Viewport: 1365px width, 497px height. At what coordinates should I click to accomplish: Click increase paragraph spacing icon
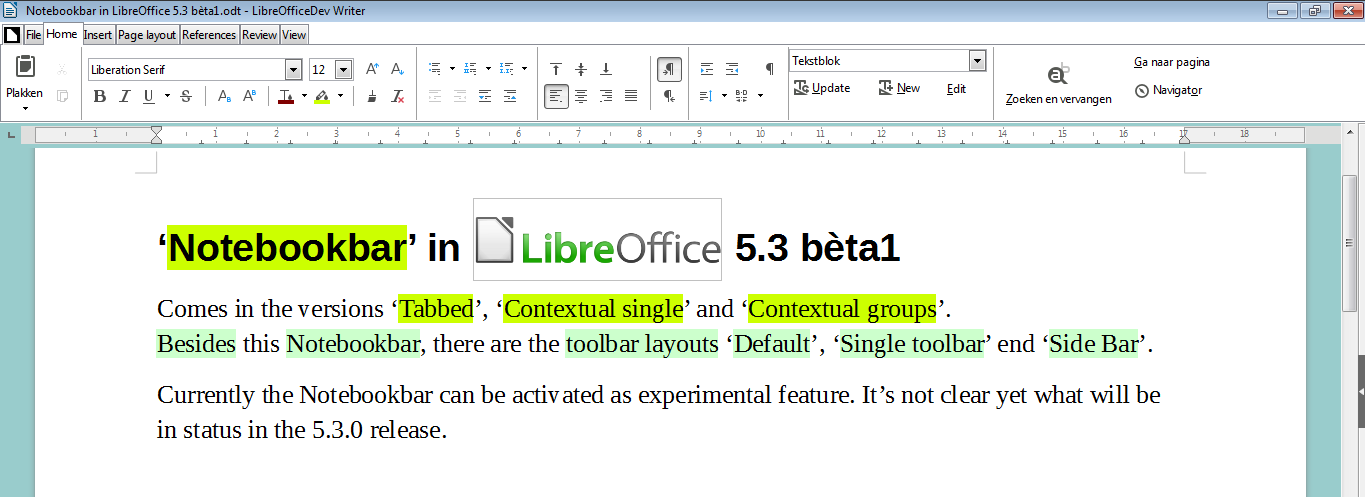tap(485, 96)
